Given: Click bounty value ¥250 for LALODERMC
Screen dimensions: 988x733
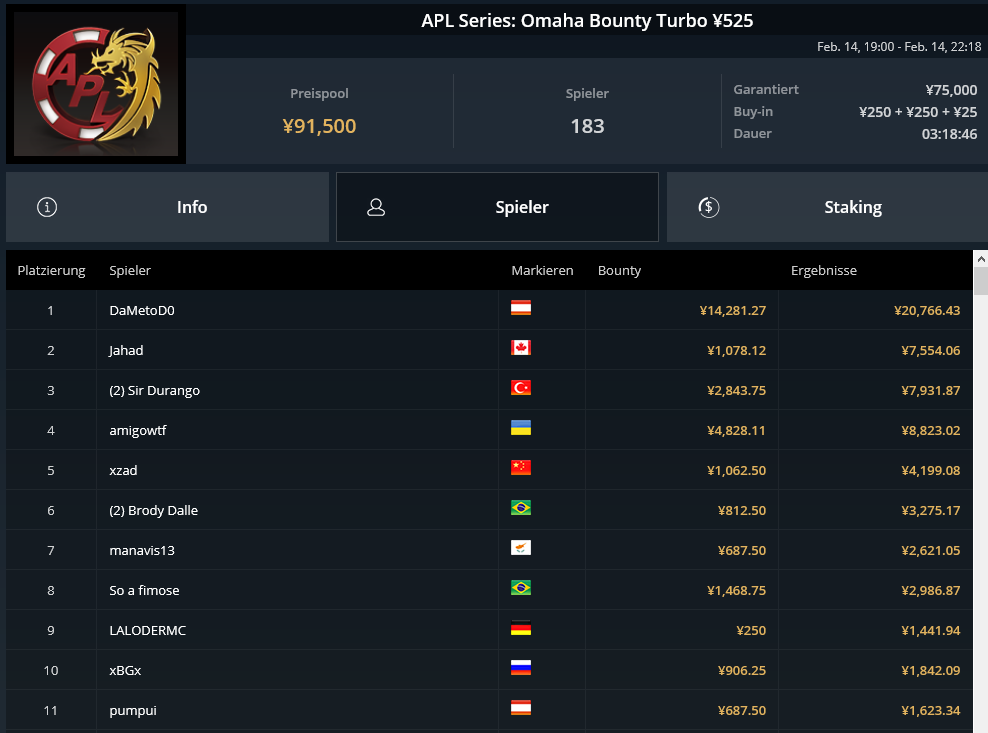Looking at the screenshot, I should (751, 630).
